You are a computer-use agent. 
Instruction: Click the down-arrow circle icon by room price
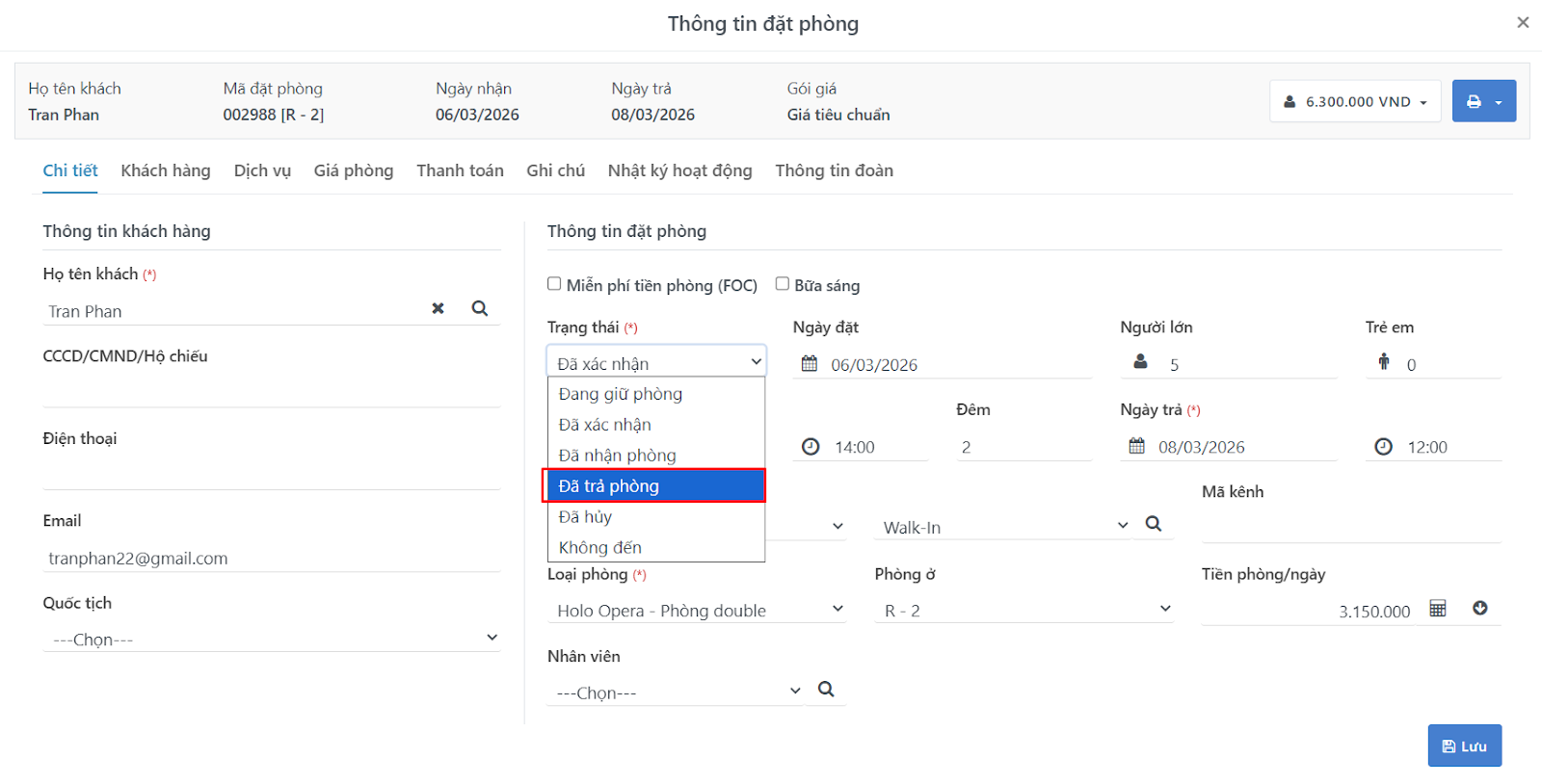(1480, 609)
